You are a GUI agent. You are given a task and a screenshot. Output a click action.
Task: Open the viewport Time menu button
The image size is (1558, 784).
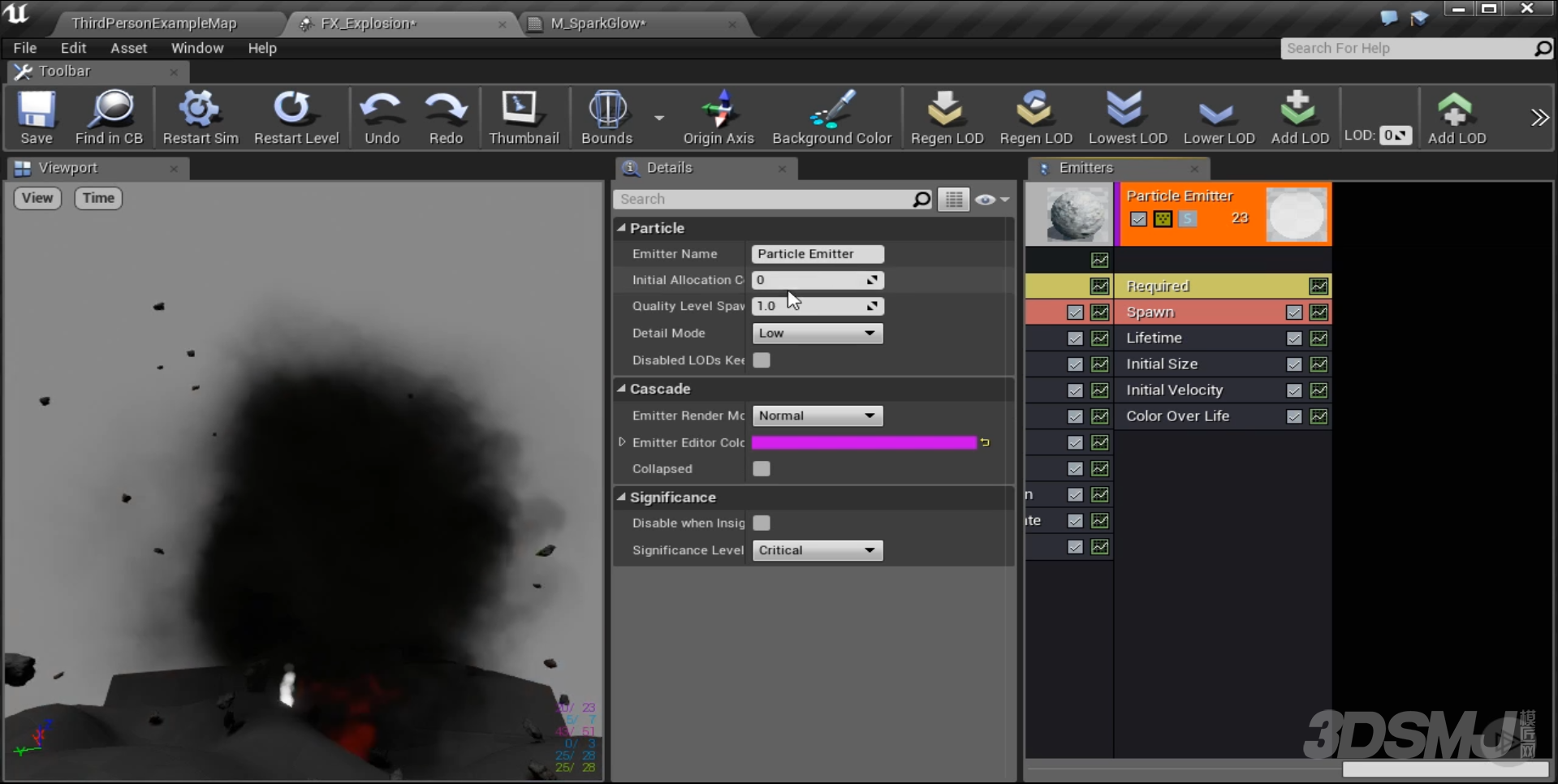[x=98, y=198]
